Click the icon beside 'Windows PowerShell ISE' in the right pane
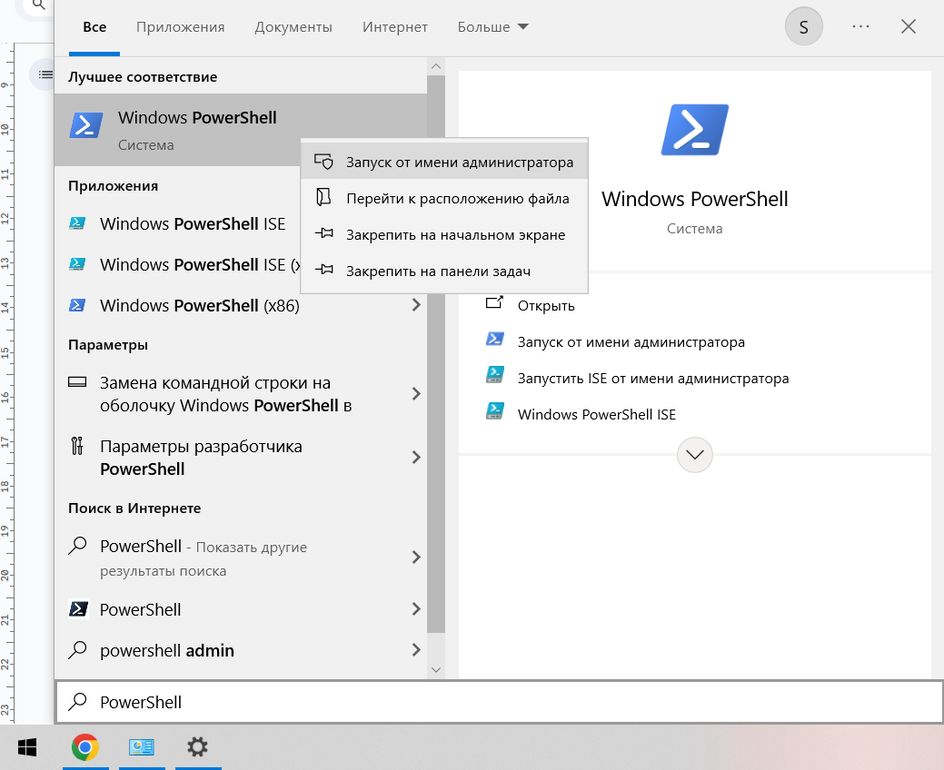 (495, 411)
